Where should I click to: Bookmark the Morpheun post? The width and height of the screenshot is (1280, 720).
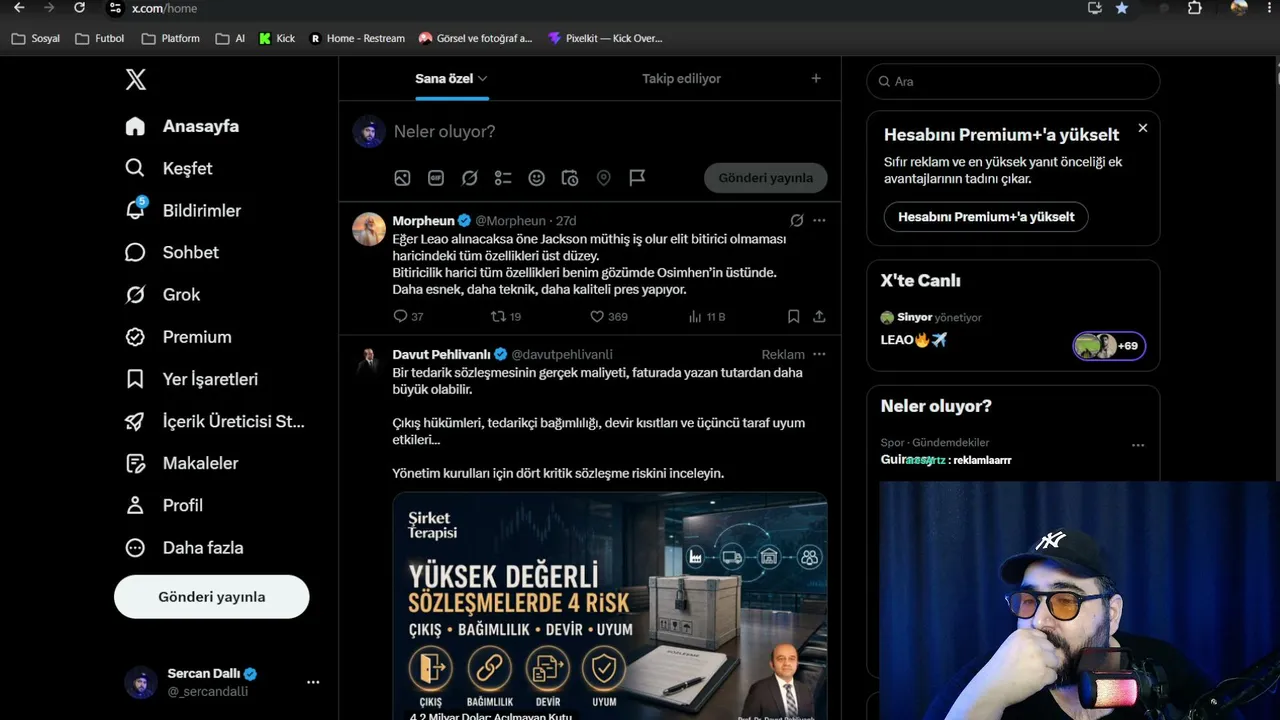pos(793,316)
